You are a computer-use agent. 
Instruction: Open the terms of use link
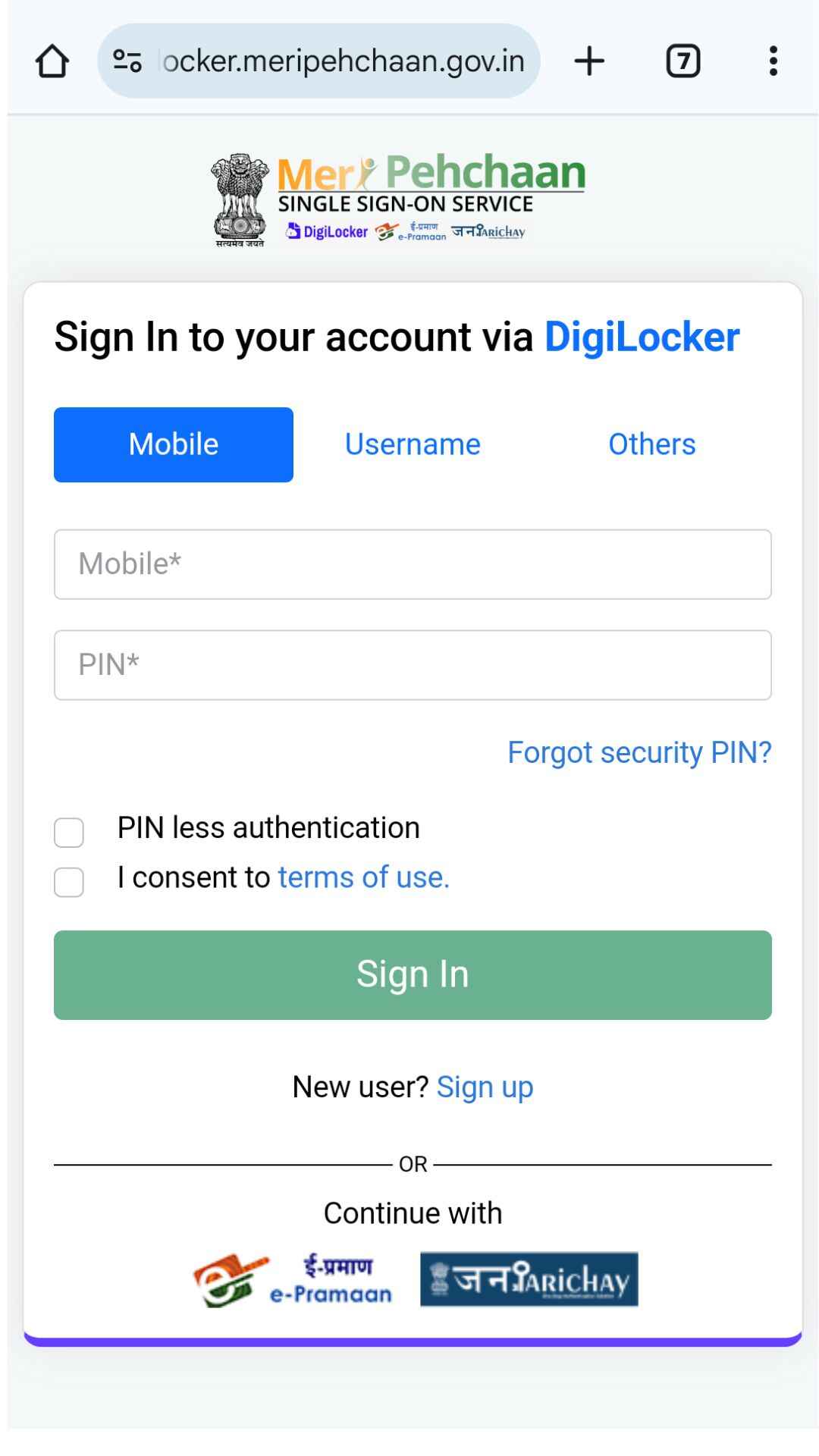[363, 877]
